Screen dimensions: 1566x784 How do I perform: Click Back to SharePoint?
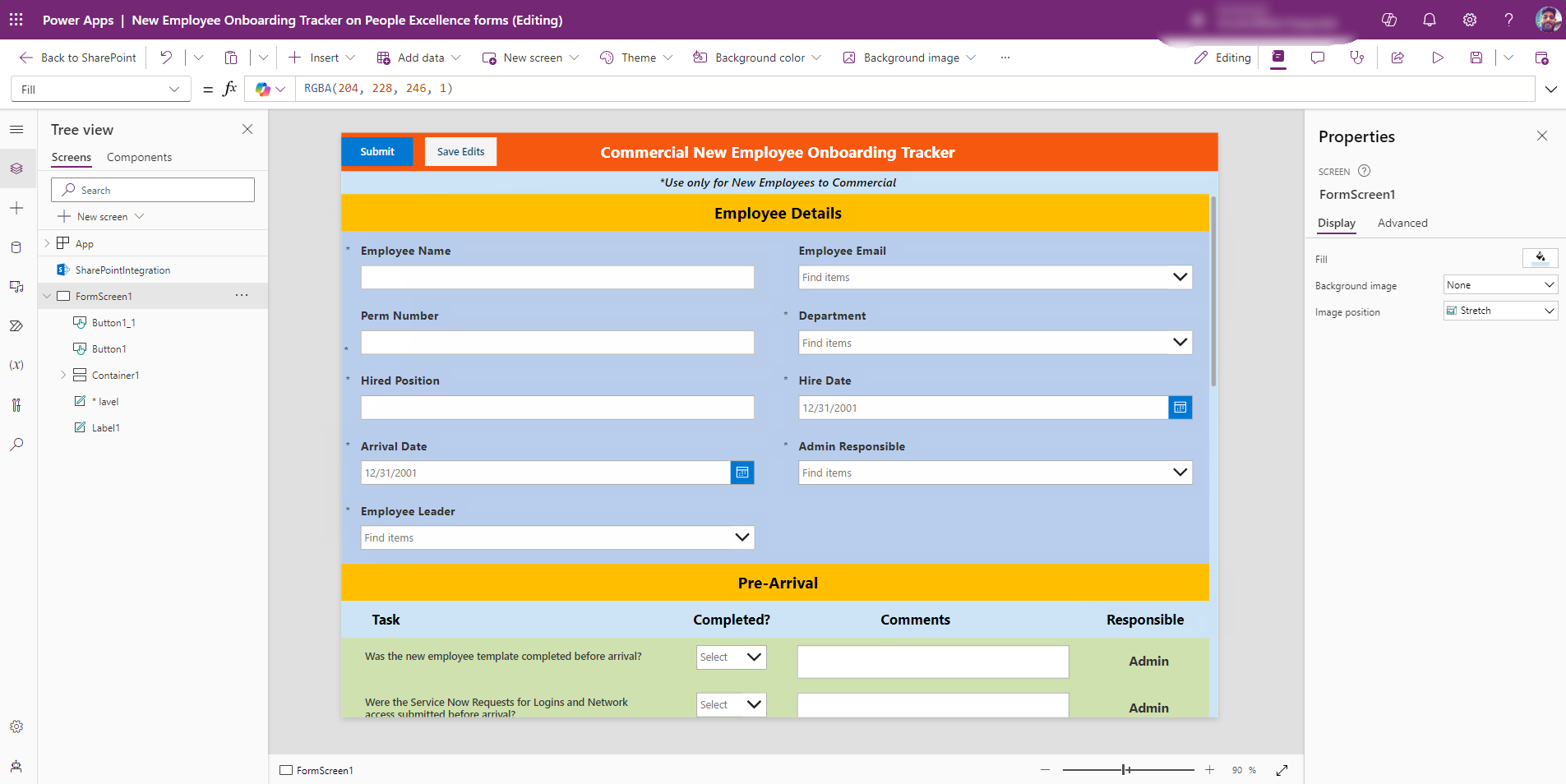pos(78,58)
